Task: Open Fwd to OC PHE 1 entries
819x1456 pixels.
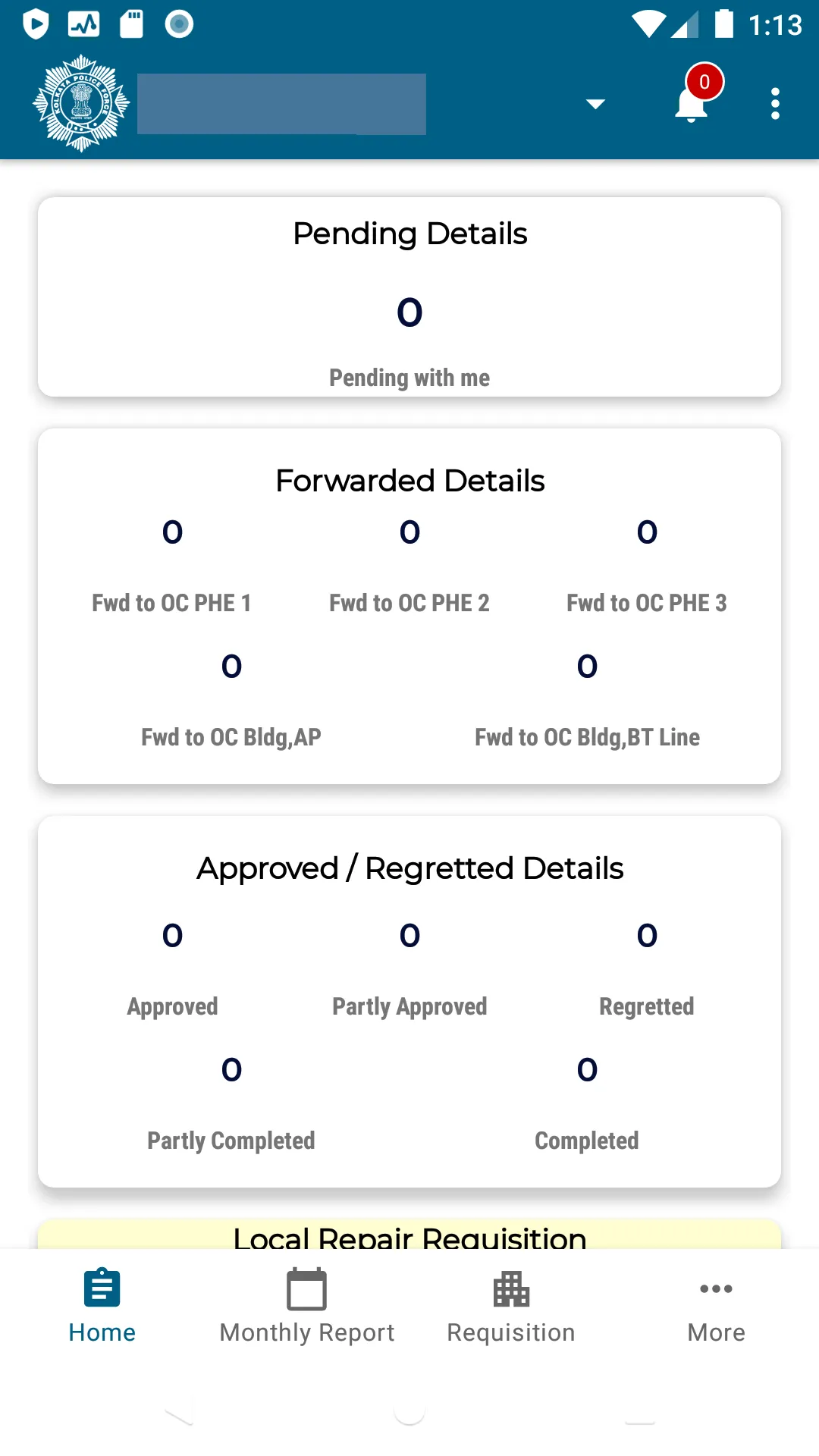Action: pos(172,566)
